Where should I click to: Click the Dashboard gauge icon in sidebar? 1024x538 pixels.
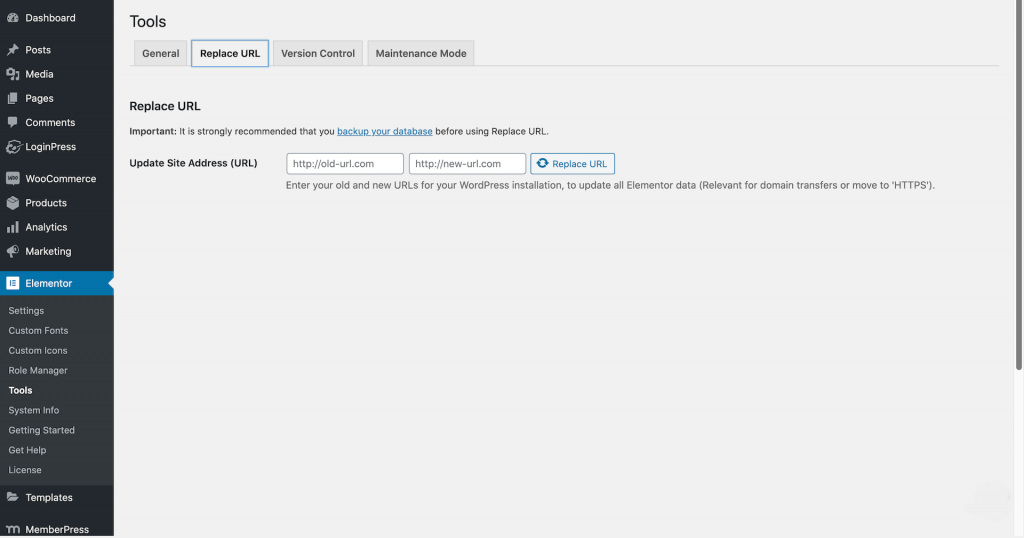pos(13,18)
